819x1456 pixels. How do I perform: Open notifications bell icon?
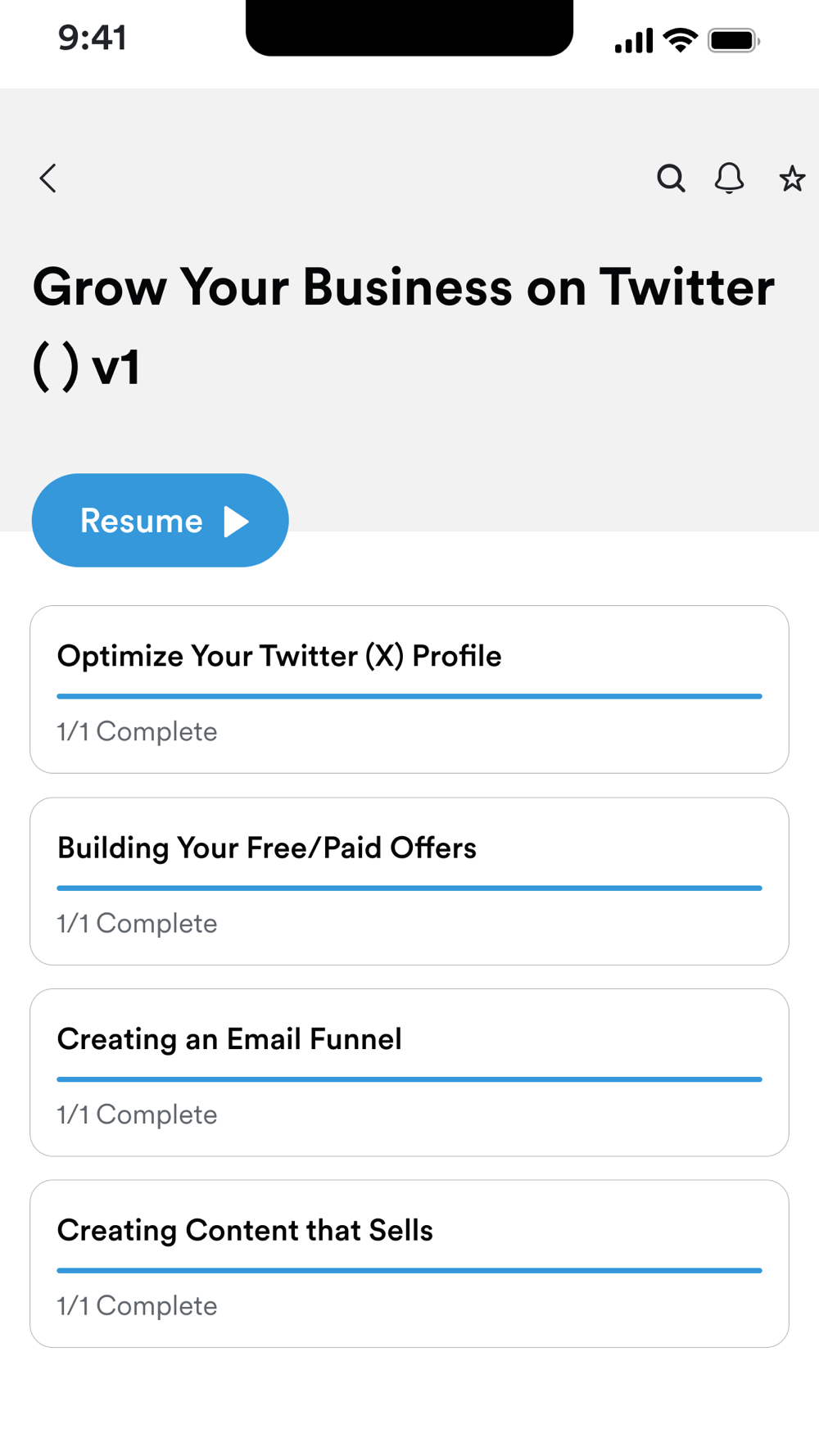click(729, 178)
